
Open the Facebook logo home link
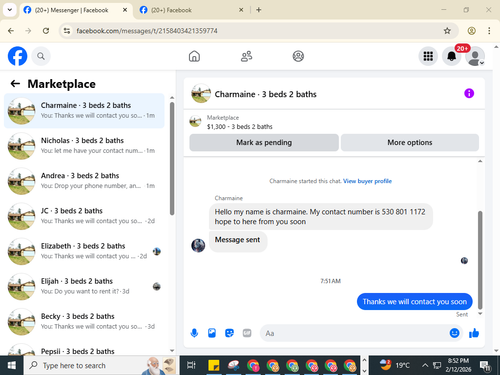(x=17, y=56)
